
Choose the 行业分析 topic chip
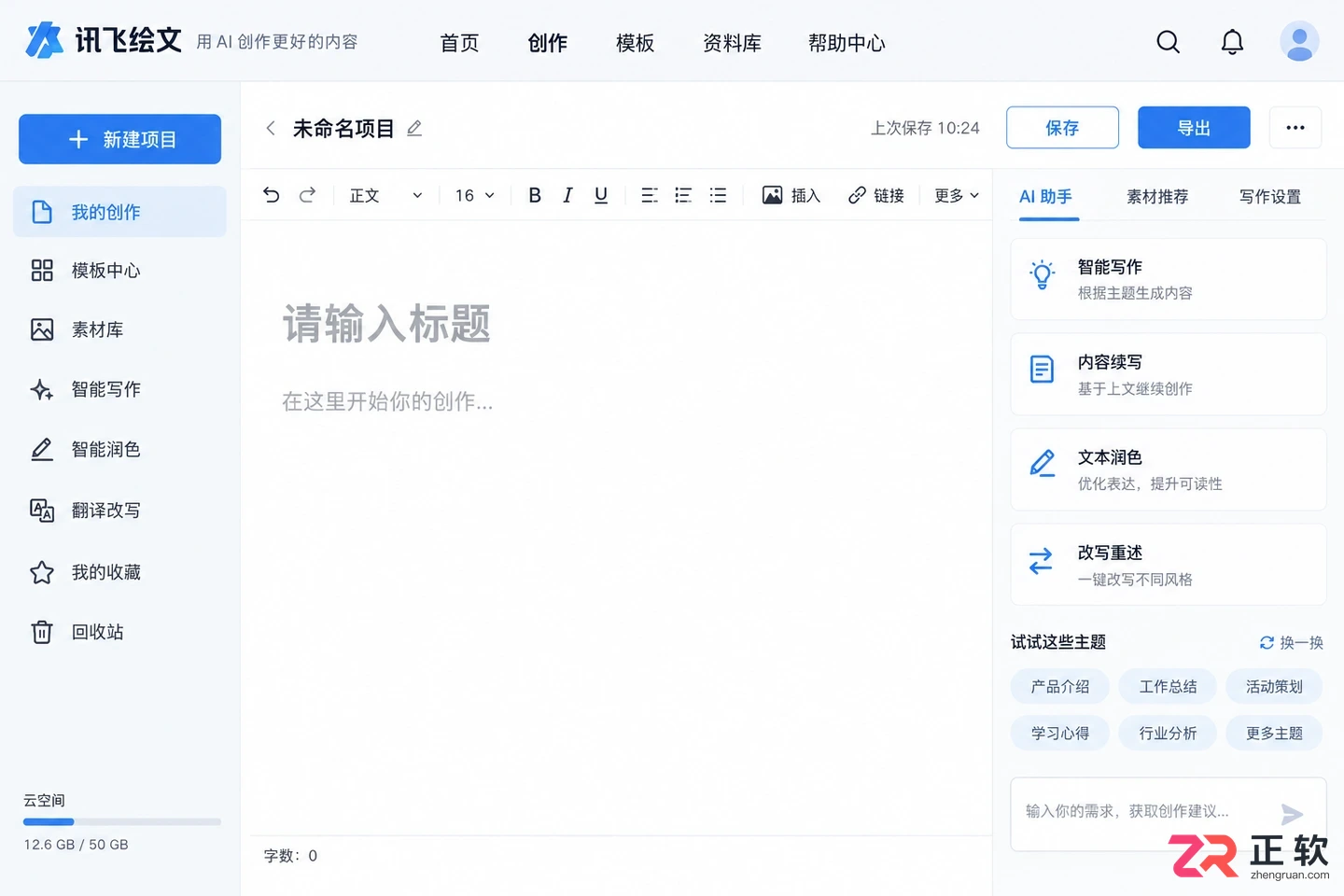[x=1168, y=734]
